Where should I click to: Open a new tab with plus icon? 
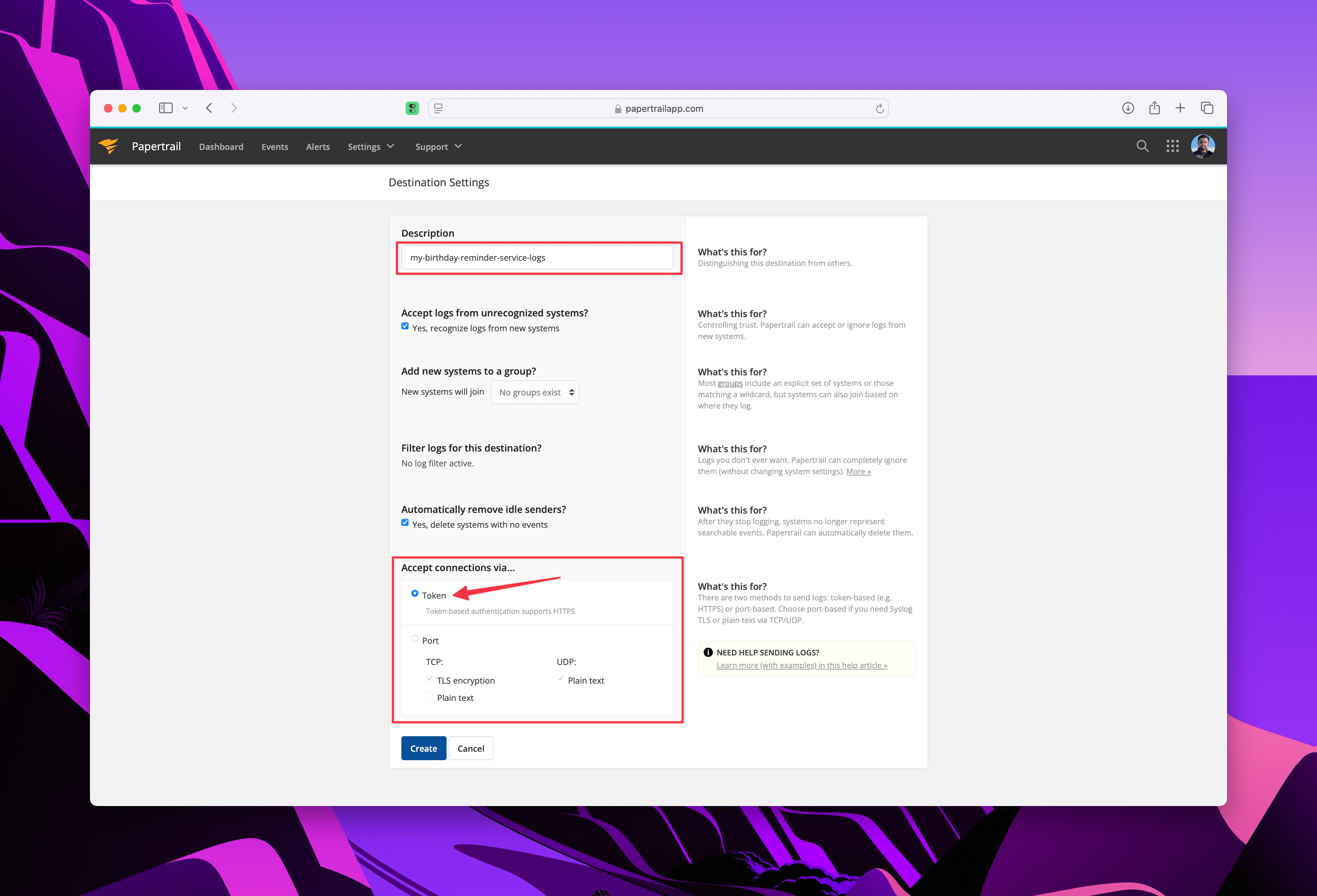click(x=1181, y=108)
